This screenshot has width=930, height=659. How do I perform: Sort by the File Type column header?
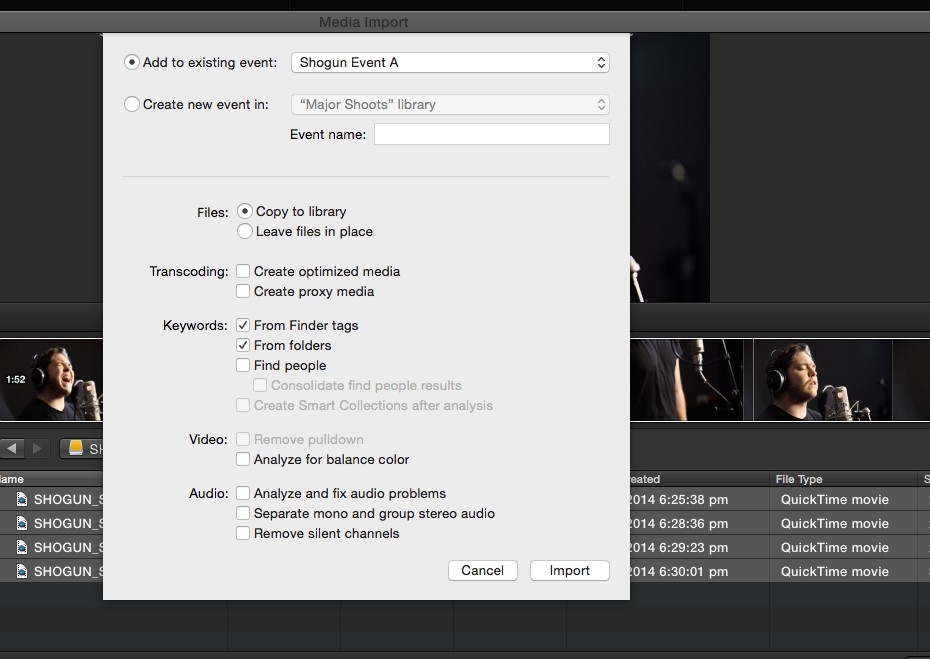(799, 479)
